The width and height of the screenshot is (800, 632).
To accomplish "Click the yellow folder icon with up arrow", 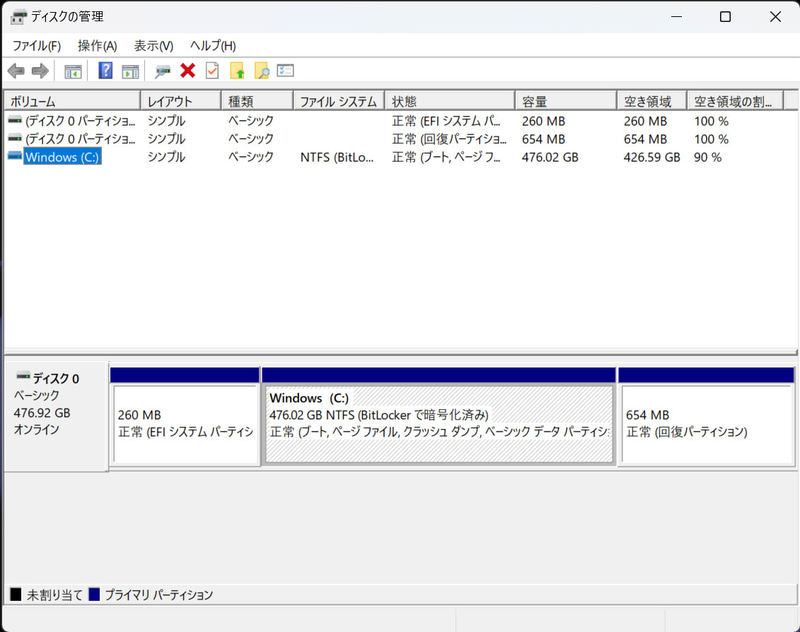I will tap(236, 70).
